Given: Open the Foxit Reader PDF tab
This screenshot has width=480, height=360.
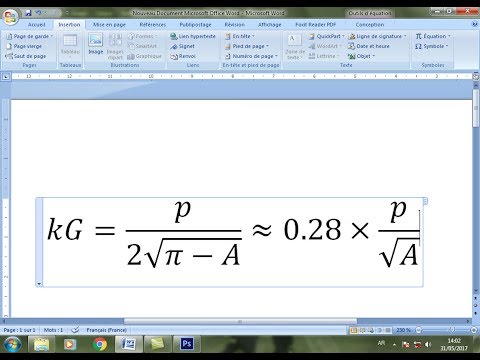Looking at the screenshot, I should [x=316, y=24].
